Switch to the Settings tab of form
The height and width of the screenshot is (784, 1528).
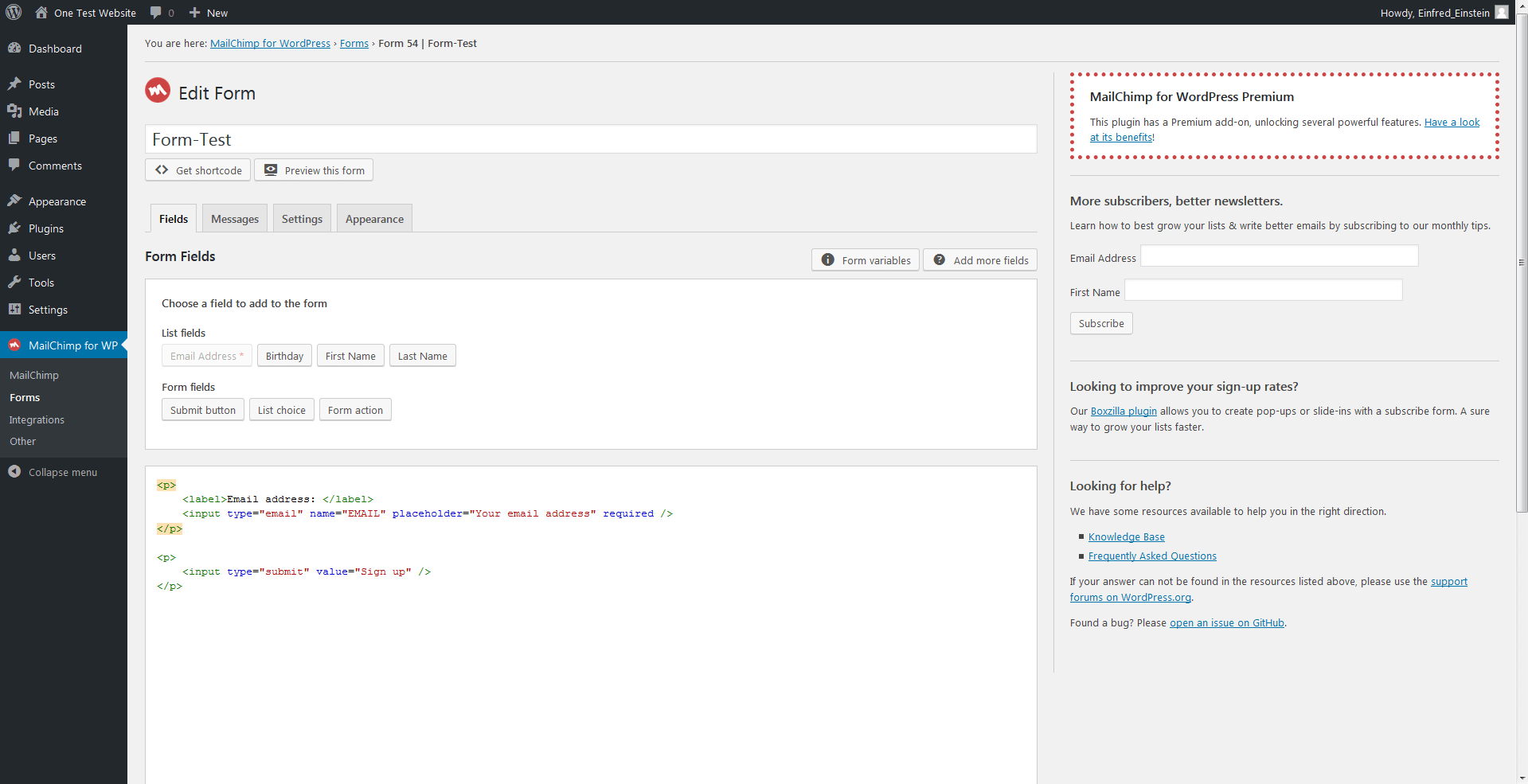[x=302, y=219]
